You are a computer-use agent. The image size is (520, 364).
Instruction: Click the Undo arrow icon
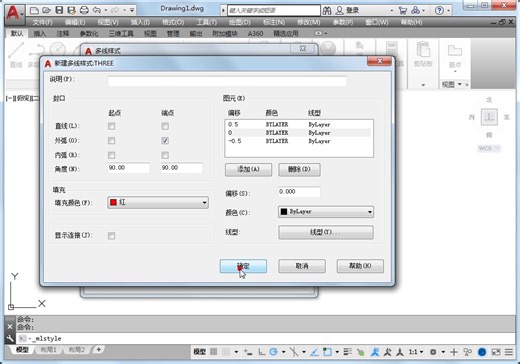coord(97,10)
